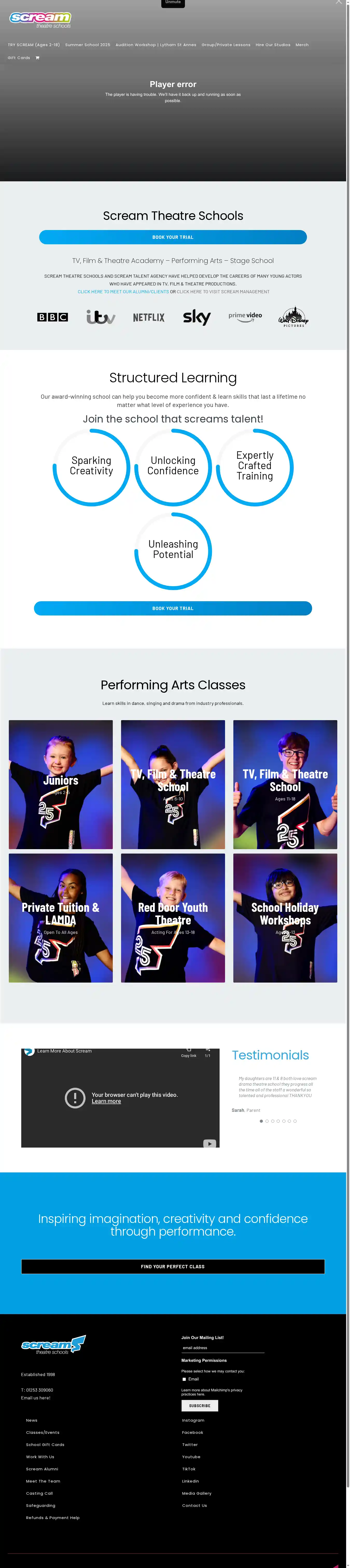Open Group/Private Lessons menu item
Image resolution: width=350 pixels, height=1568 pixels.
[x=226, y=45]
